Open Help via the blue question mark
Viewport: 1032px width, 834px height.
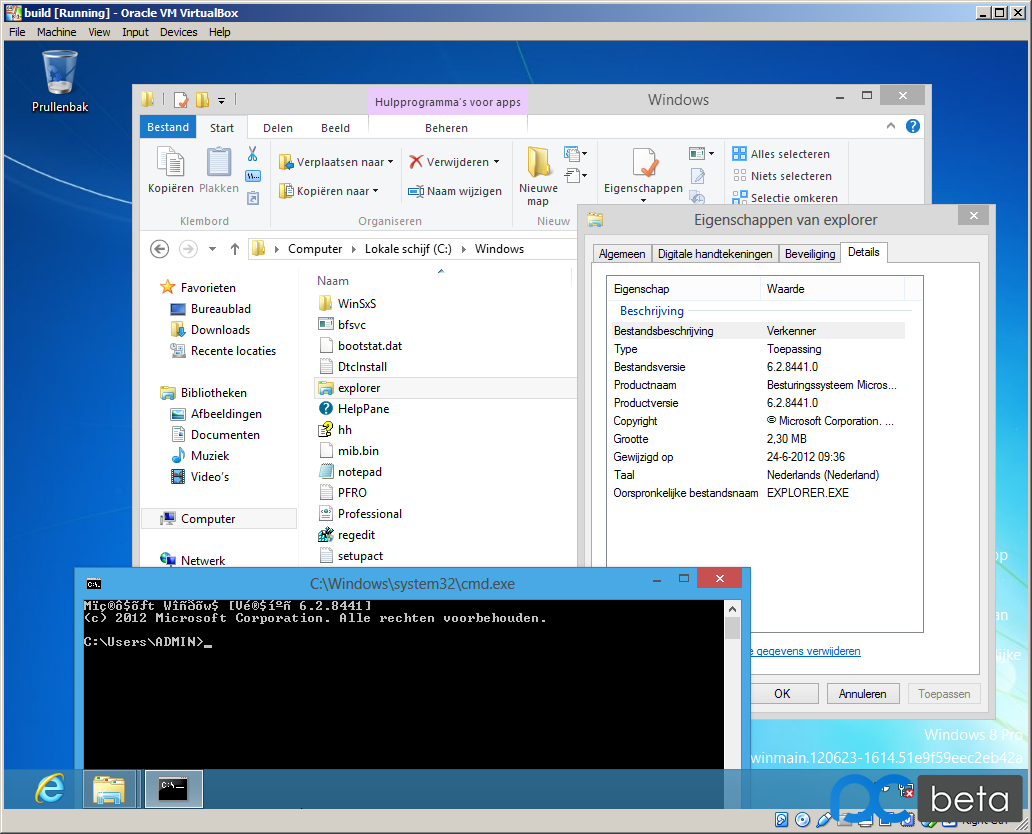click(x=912, y=126)
